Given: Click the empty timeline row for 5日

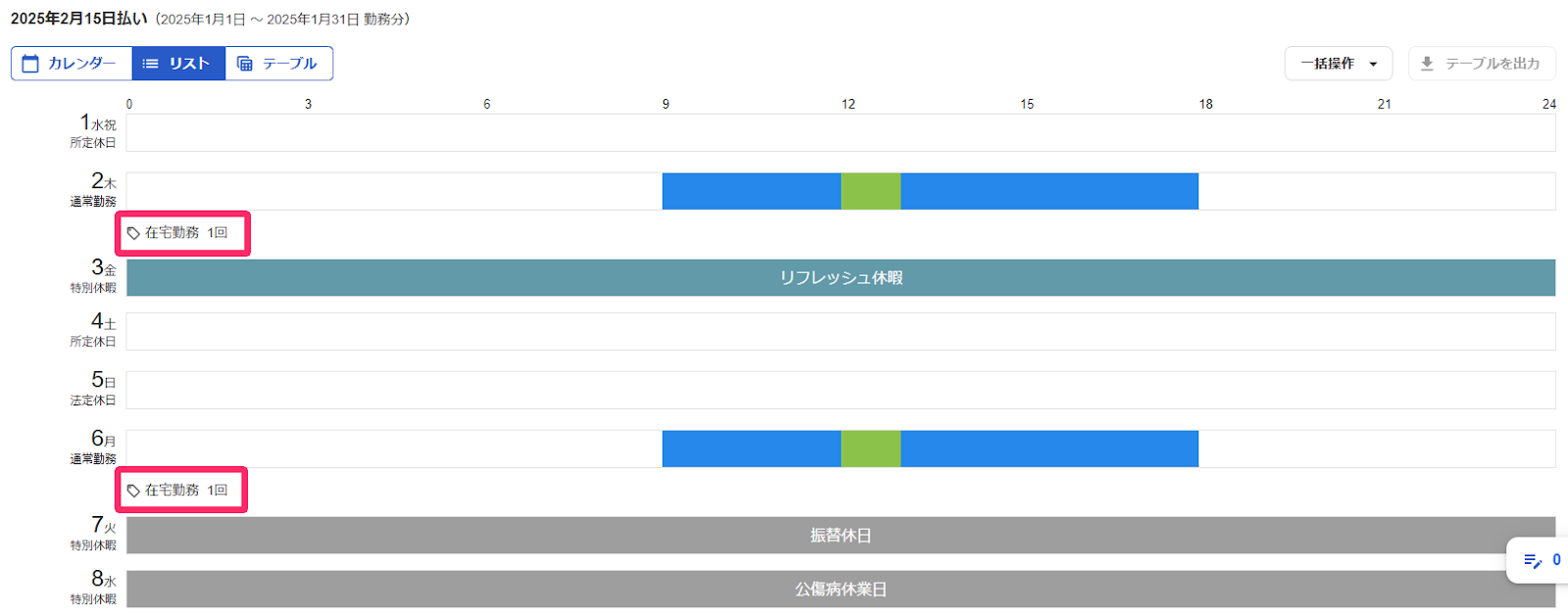Looking at the screenshot, I should click(x=841, y=391).
